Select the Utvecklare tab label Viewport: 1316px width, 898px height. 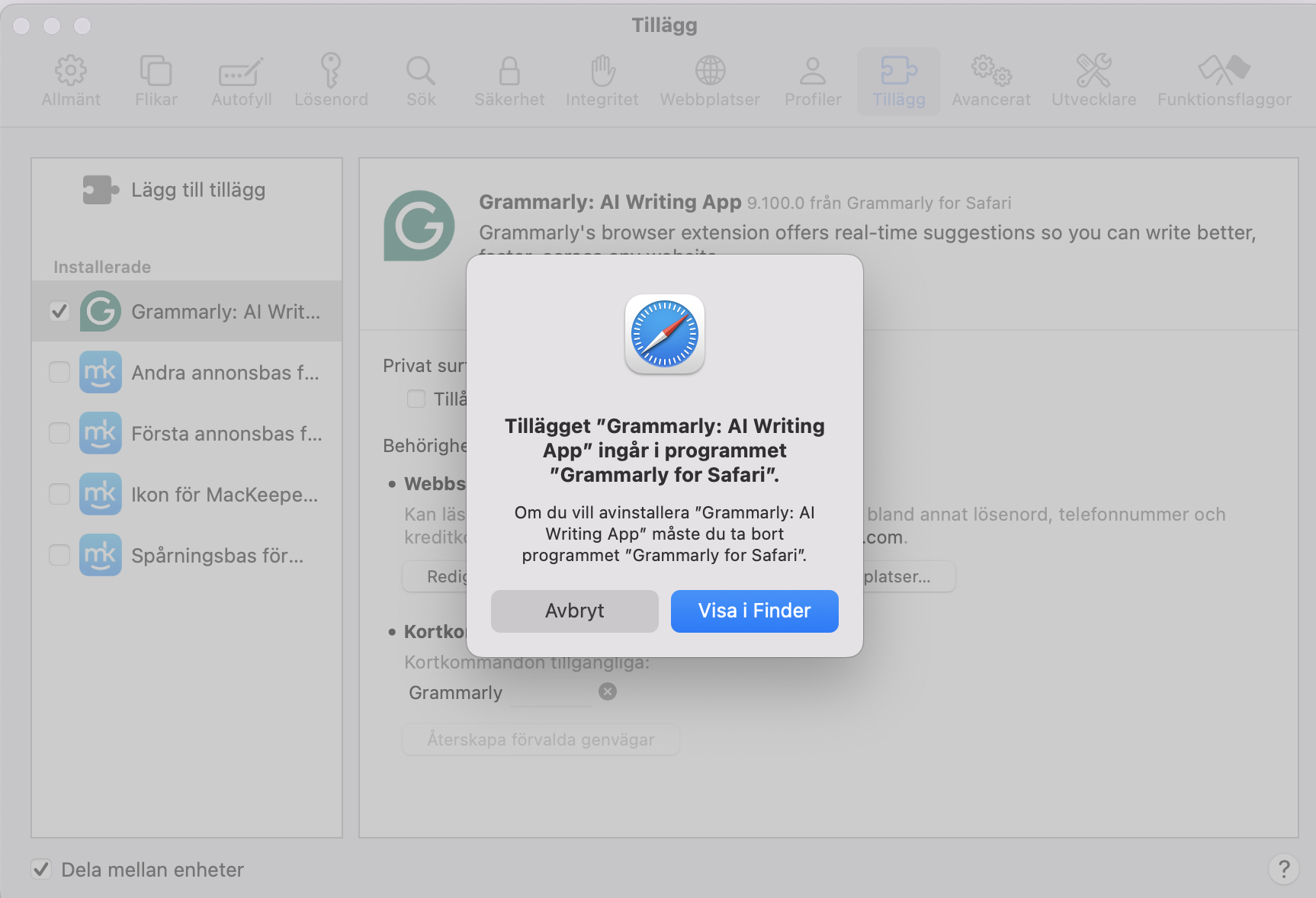(1093, 100)
